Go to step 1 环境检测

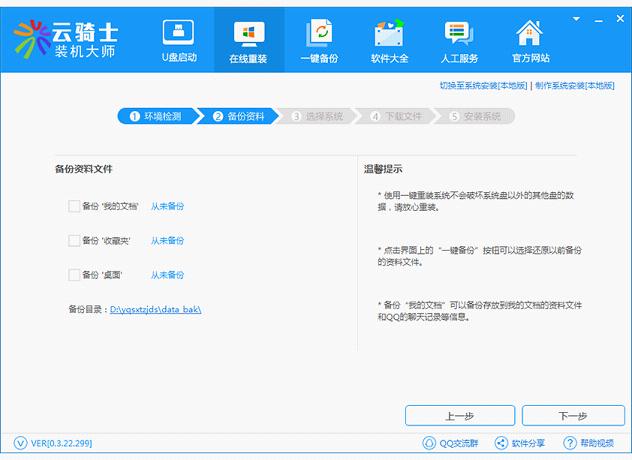(156, 117)
